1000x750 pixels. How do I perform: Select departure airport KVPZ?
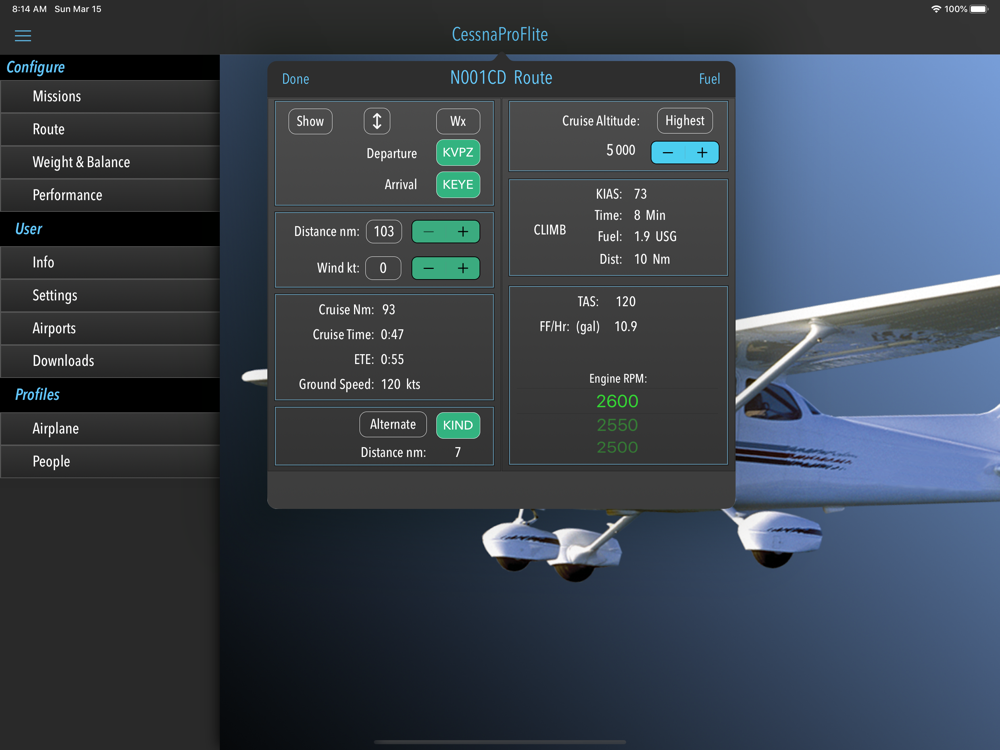click(458, 152)
